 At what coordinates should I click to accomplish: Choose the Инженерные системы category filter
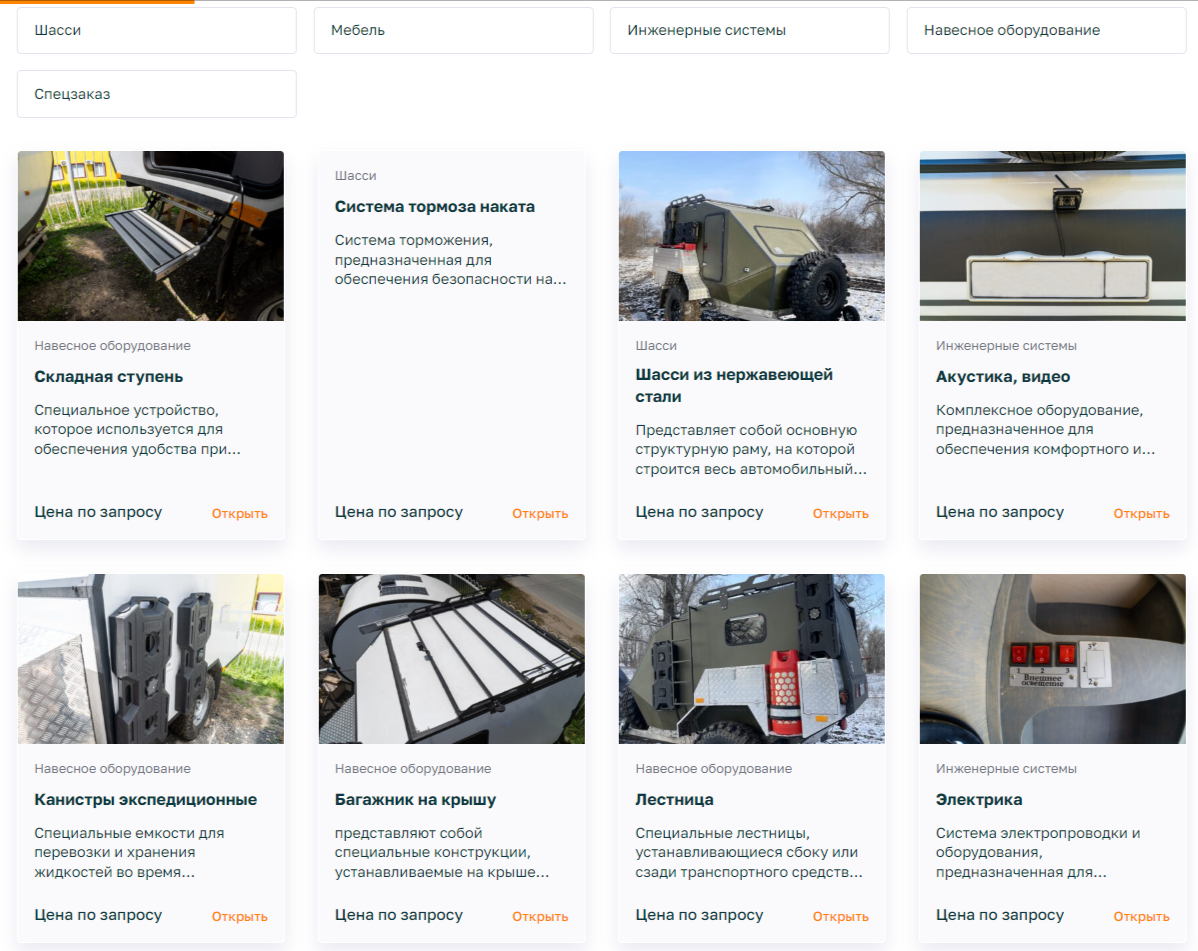(749, 31)
